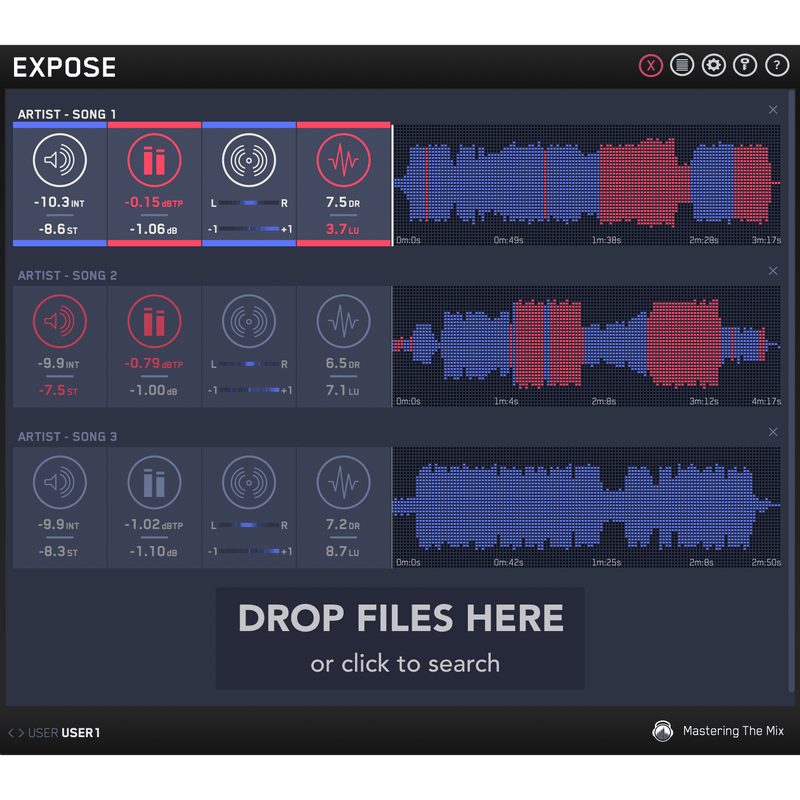
Task: Select Song 2 loudness speaker icon
Action: coord(60,321)
